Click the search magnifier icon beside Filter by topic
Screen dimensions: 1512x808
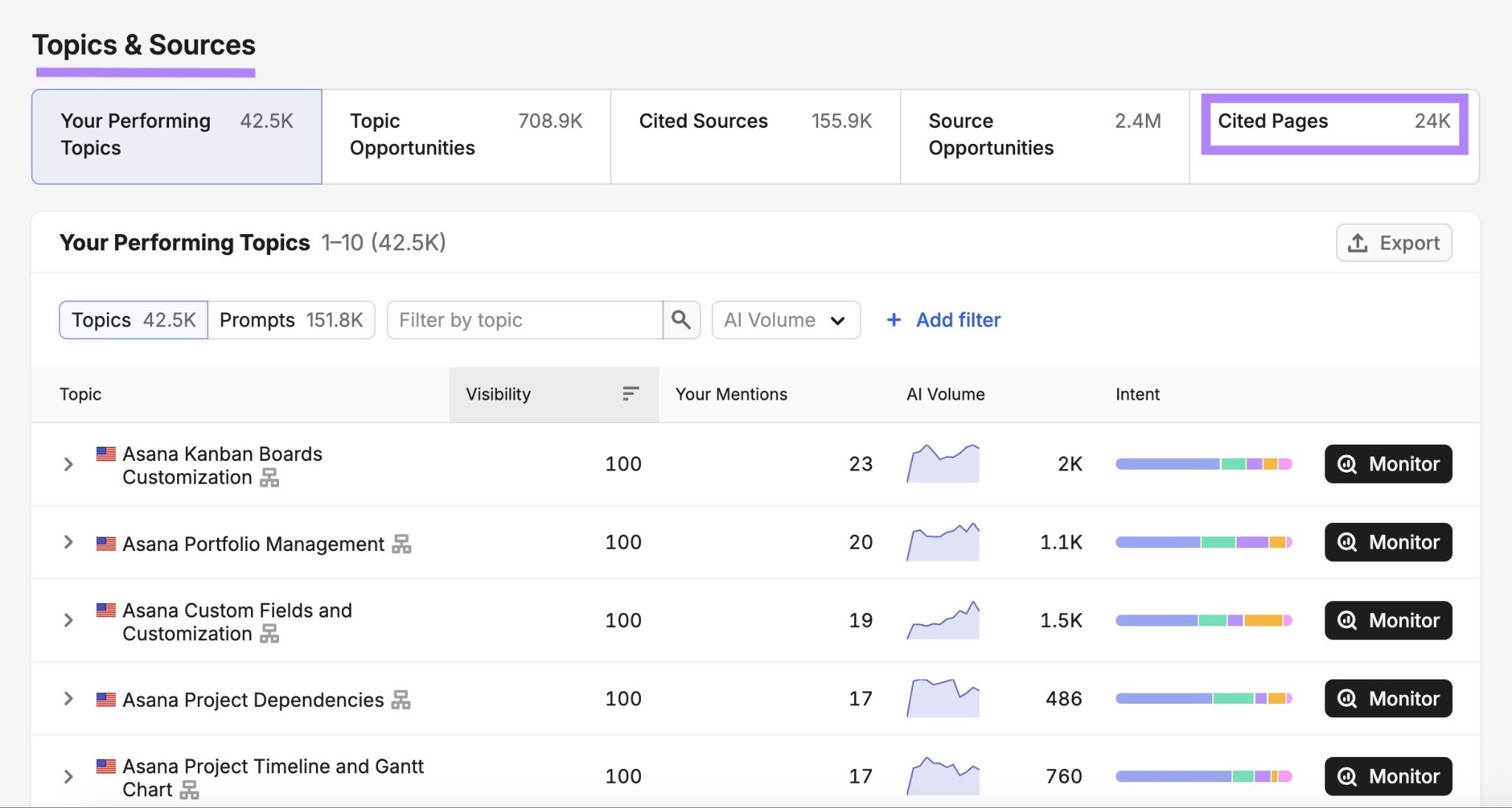[681, 320]
